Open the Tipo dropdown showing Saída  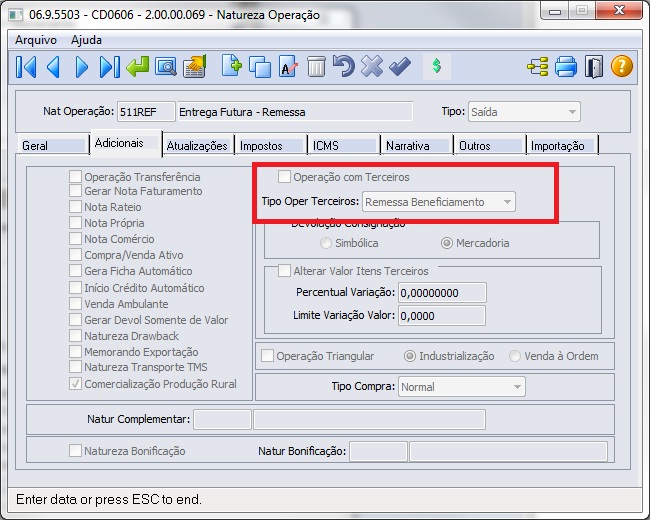click(x=524, y=112)
